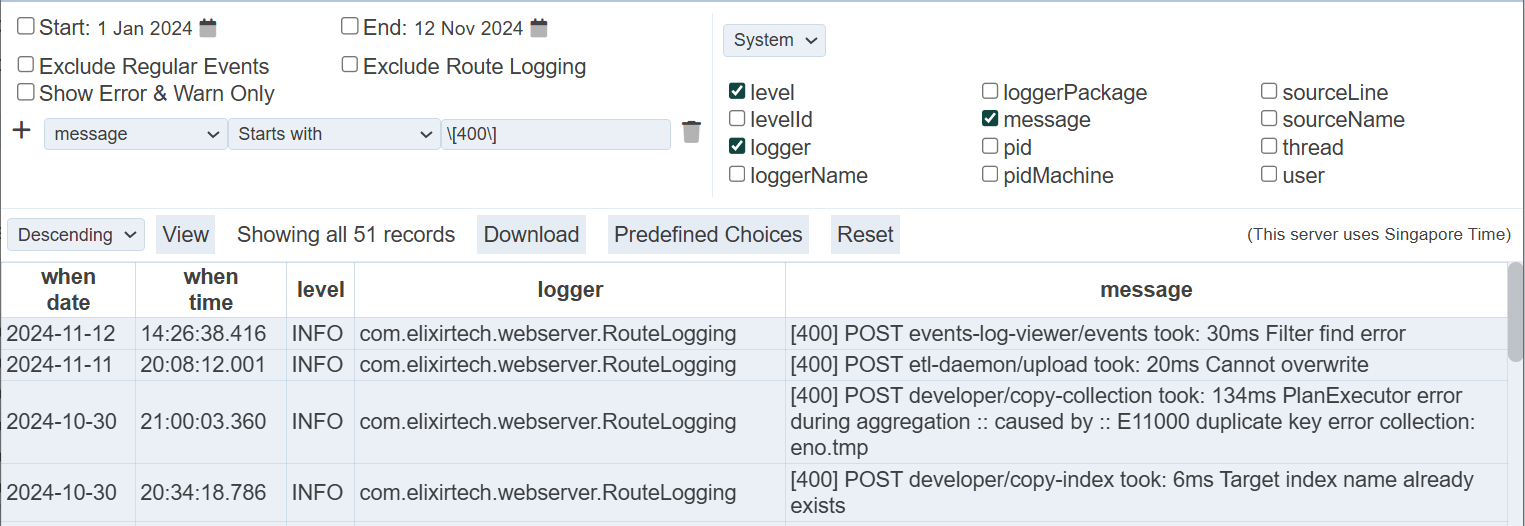Image resolution: width=1525 pixels, height=526 pixels.
Task: Open the End date calendar picker
Action: 538,28
